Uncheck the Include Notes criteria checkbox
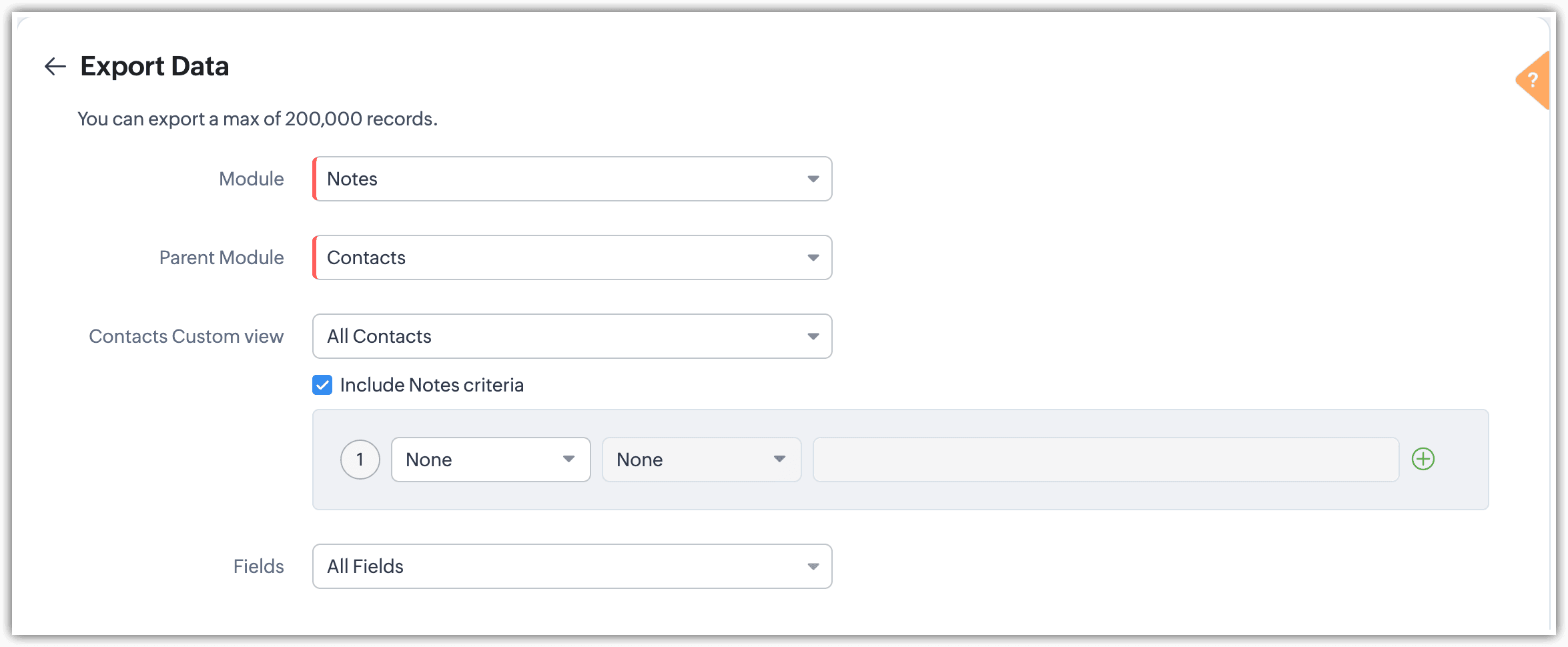This screenshot has width=1568, height=647. 322,385
